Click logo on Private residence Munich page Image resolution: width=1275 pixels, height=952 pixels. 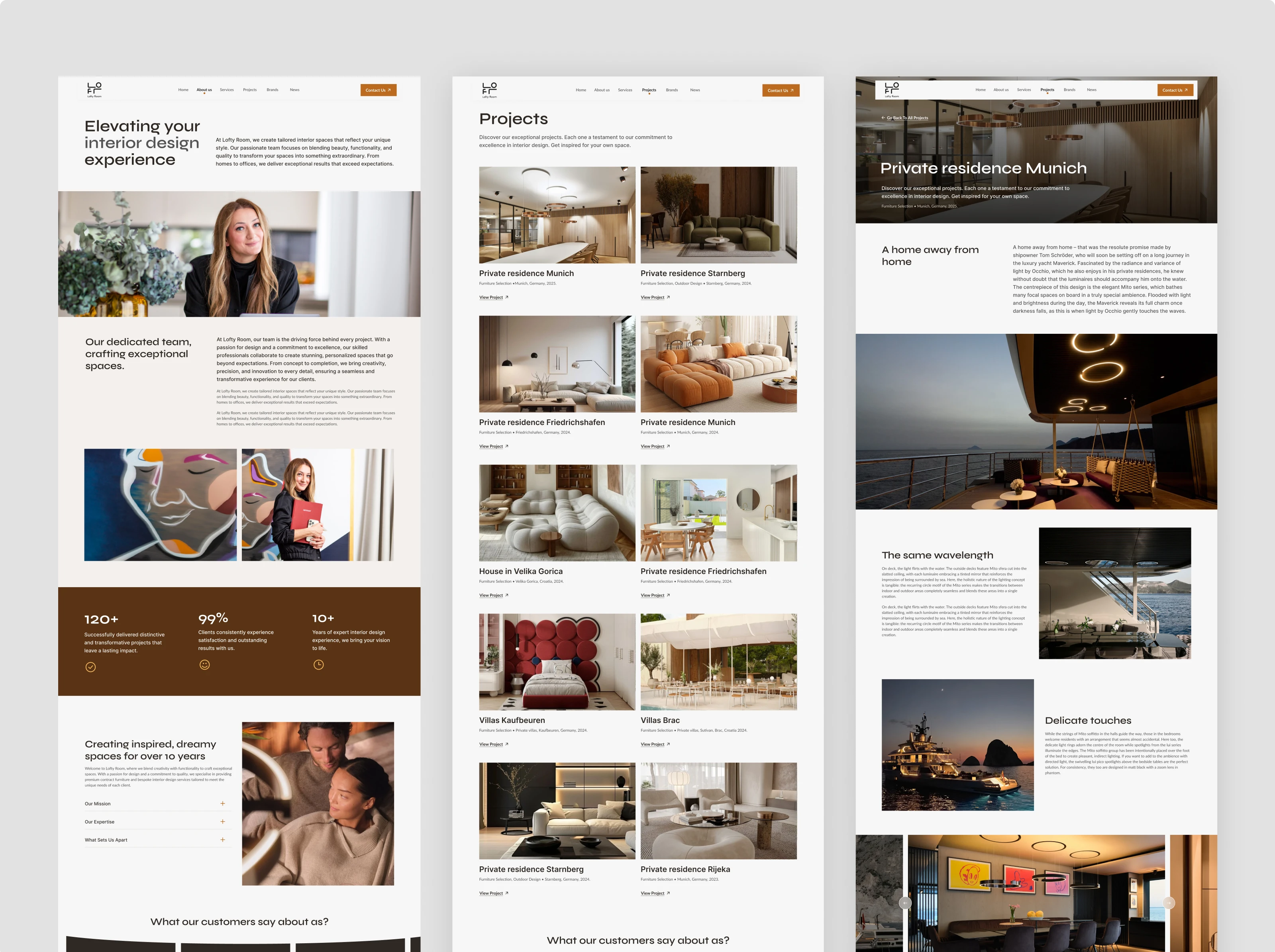(x=892, y=89)
